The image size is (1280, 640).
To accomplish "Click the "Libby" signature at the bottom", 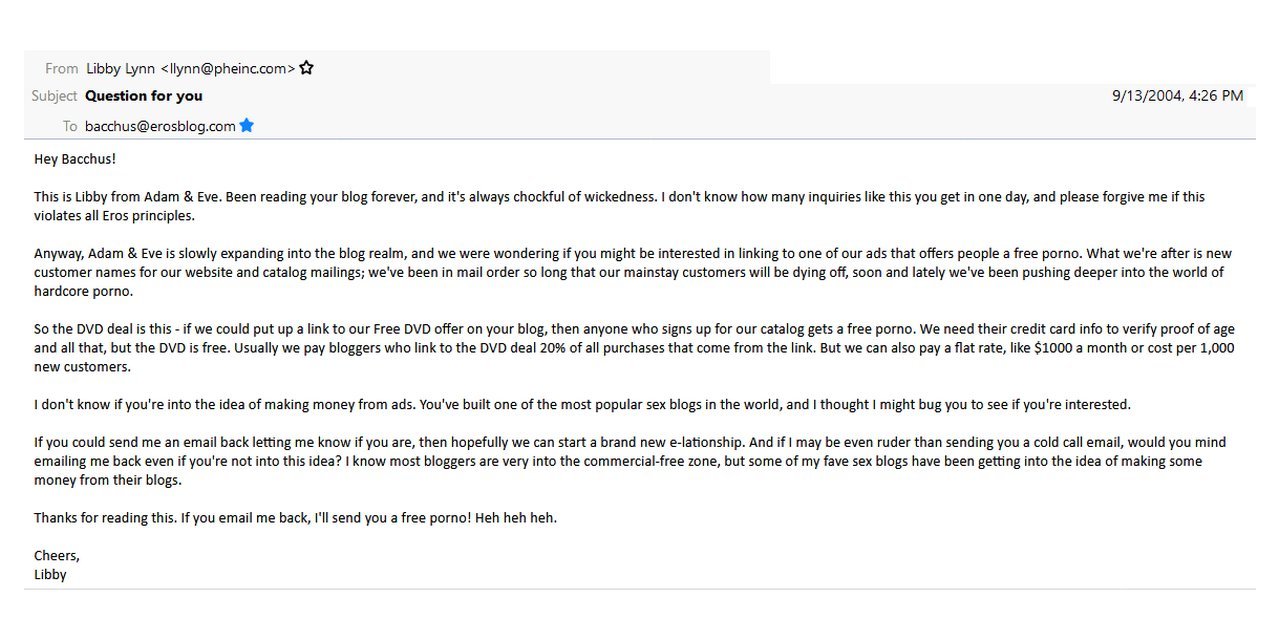I will click(x=50, y=575).
